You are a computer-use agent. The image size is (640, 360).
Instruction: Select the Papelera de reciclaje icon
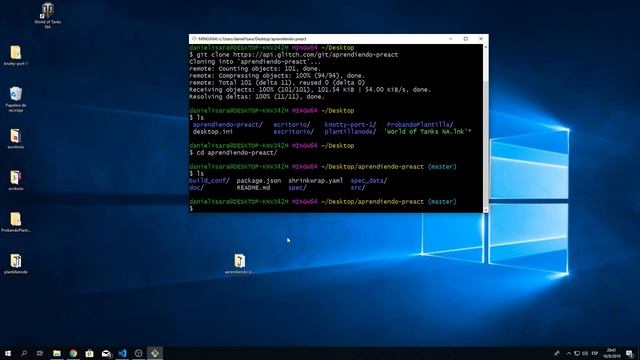click(x=16, y=99)
